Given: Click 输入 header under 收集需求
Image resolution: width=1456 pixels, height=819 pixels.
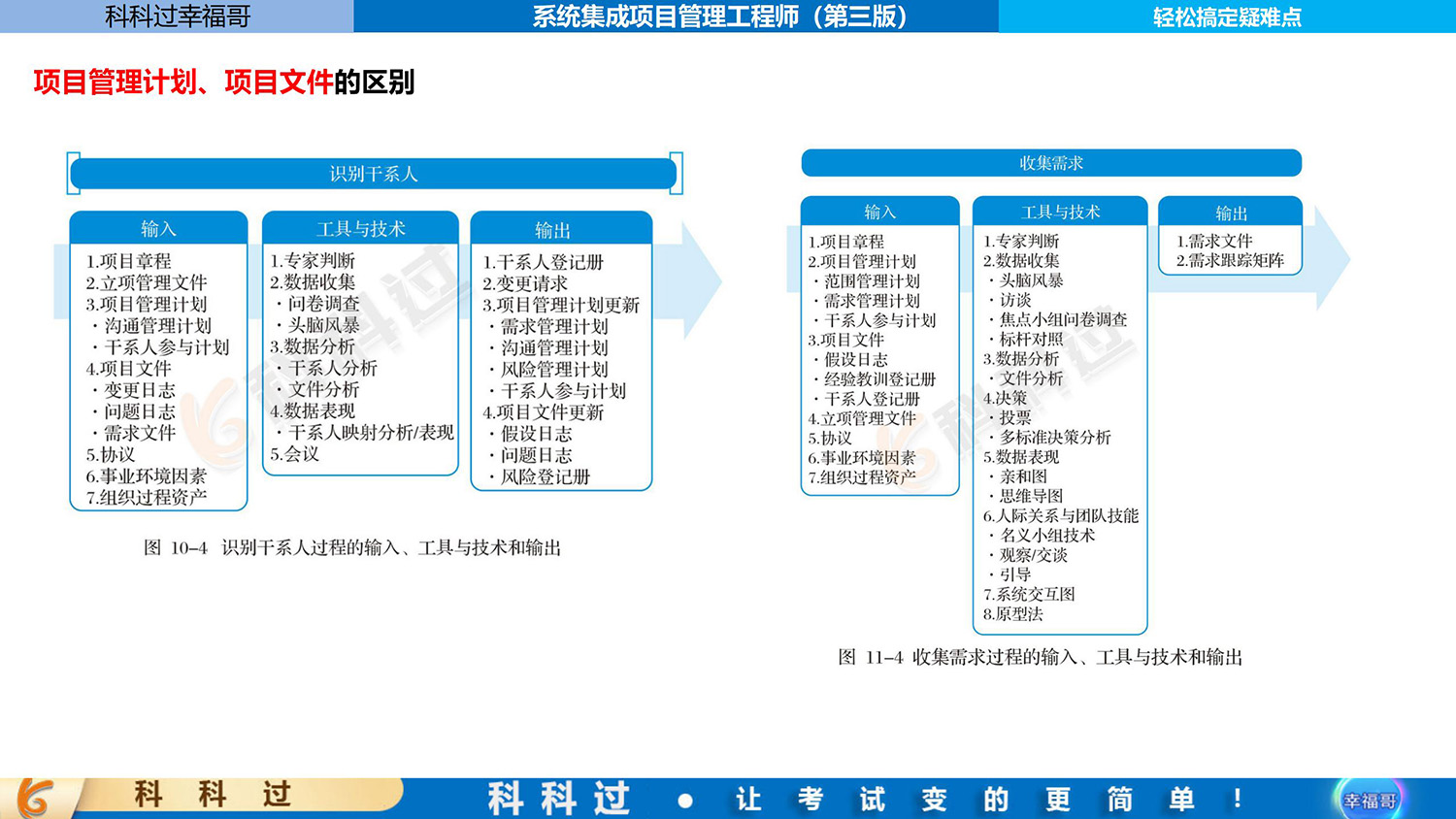Looking at the screenshot, I should click(879, 212).
